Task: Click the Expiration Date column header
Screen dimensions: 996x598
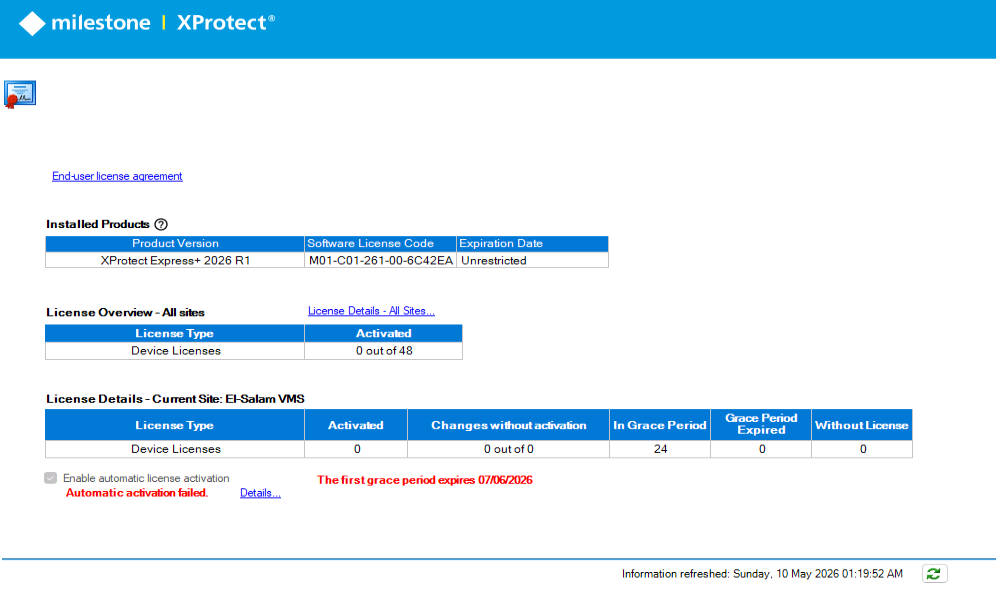Action: click(x=532, y=243)
